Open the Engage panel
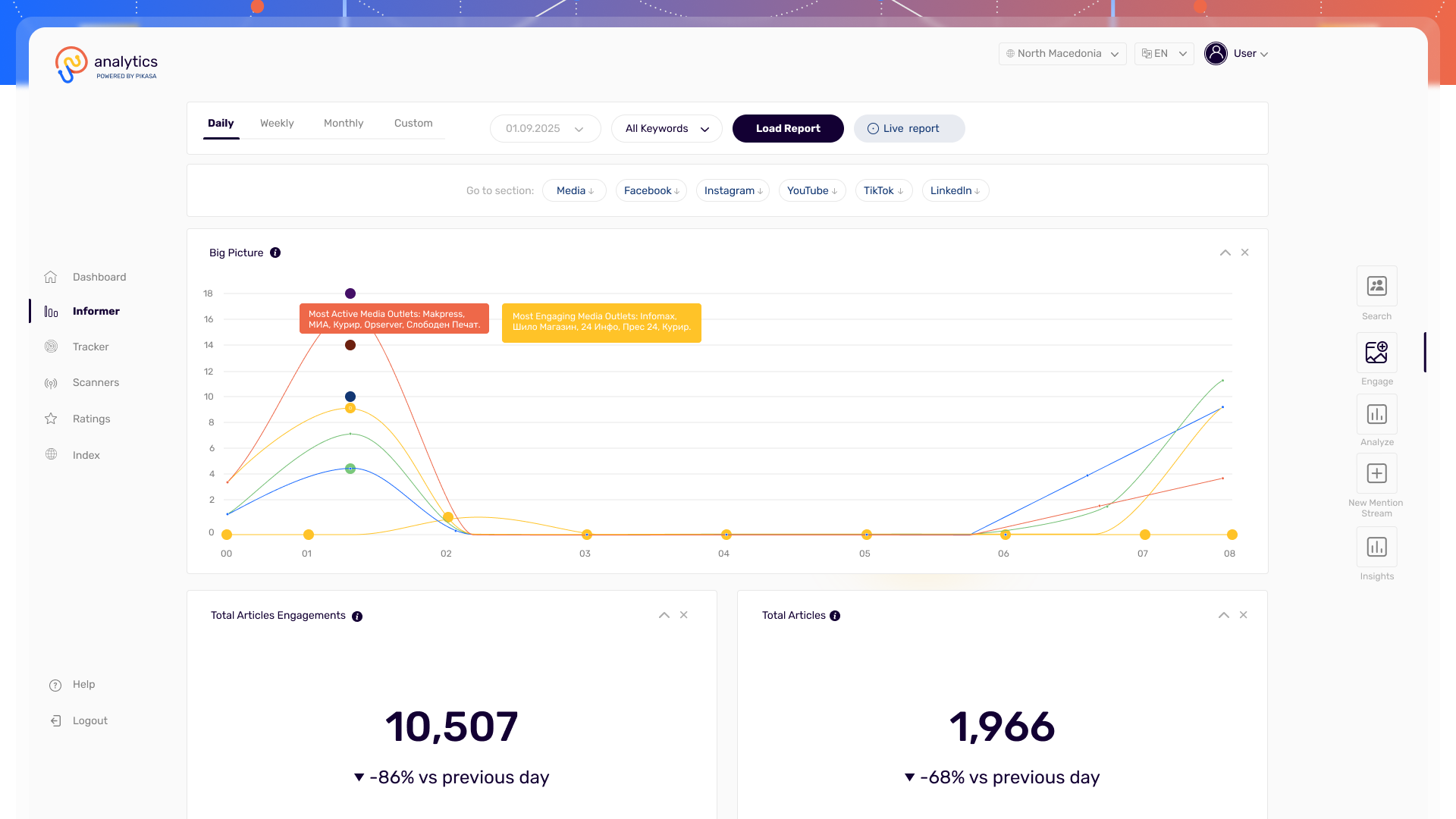The width and height of the screenshot is (1456, 819). coord(1376,353)
